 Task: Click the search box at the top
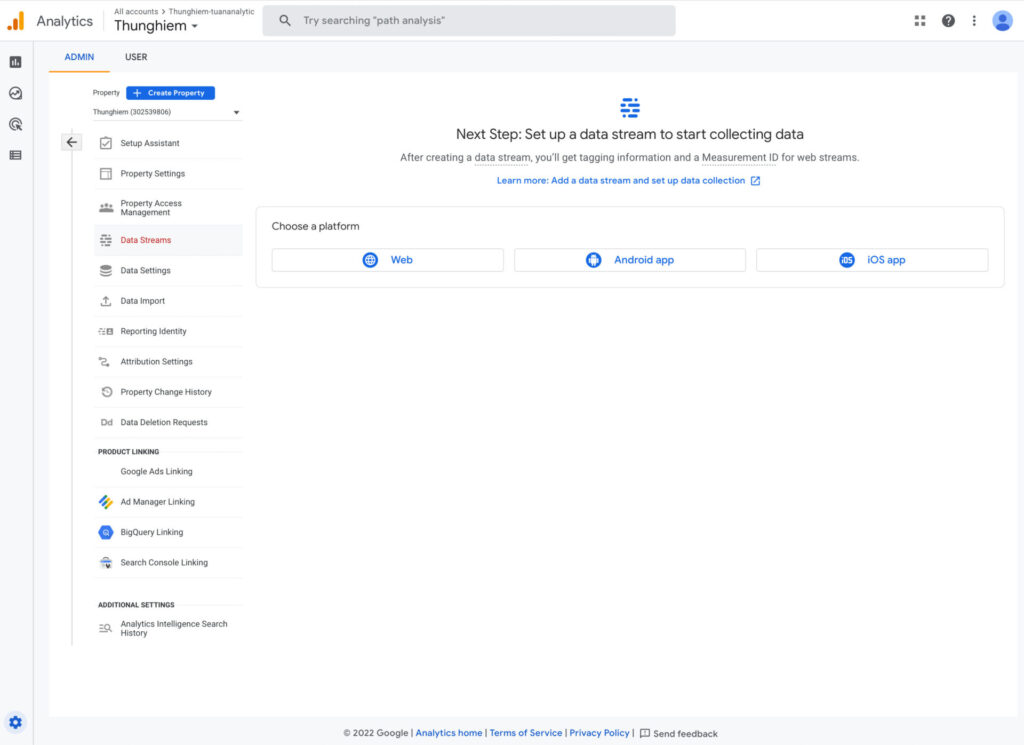[x=468, y=21]
